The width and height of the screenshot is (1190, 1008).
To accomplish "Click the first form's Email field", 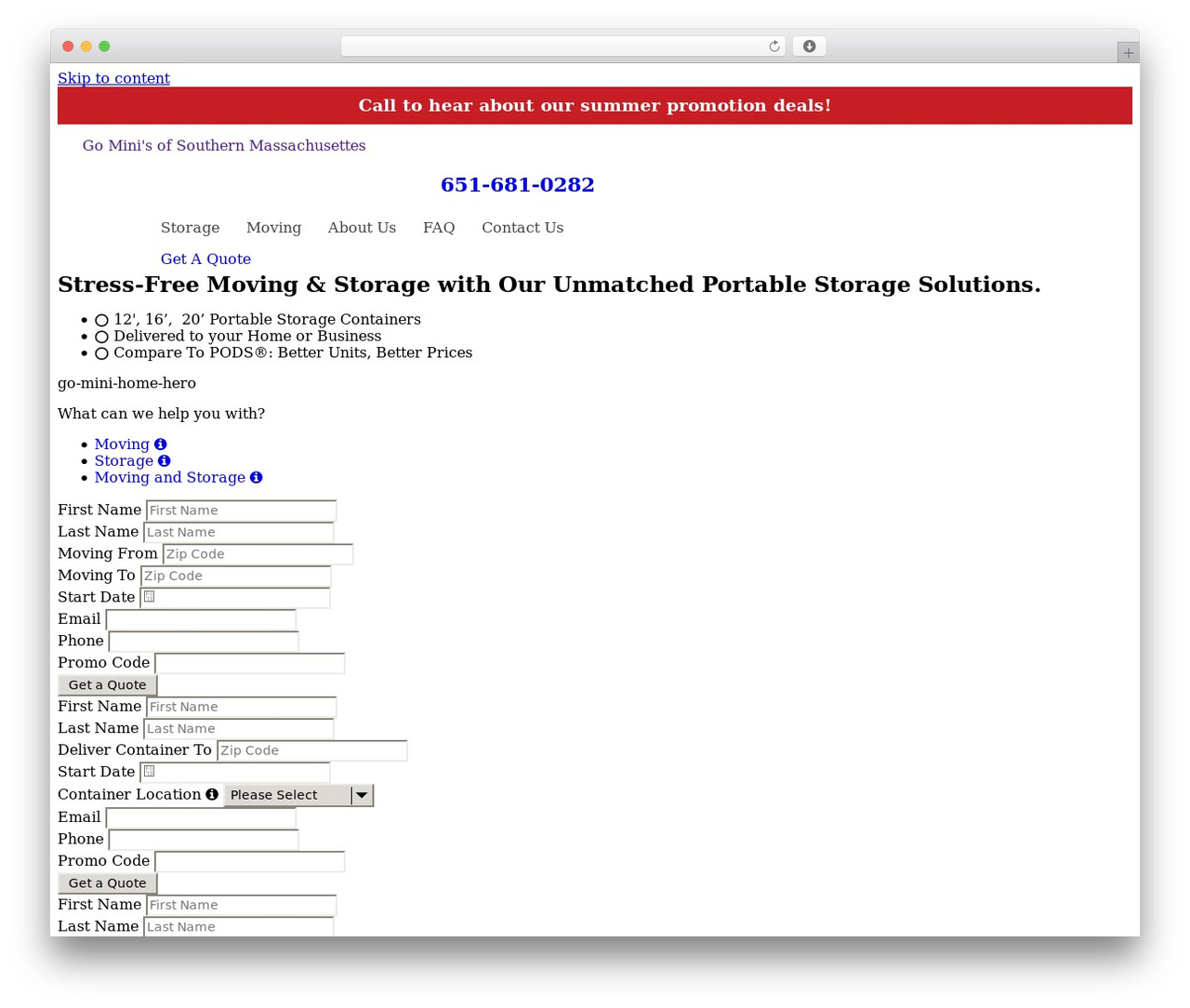I will pyautogui.click(x=201, y=619).
